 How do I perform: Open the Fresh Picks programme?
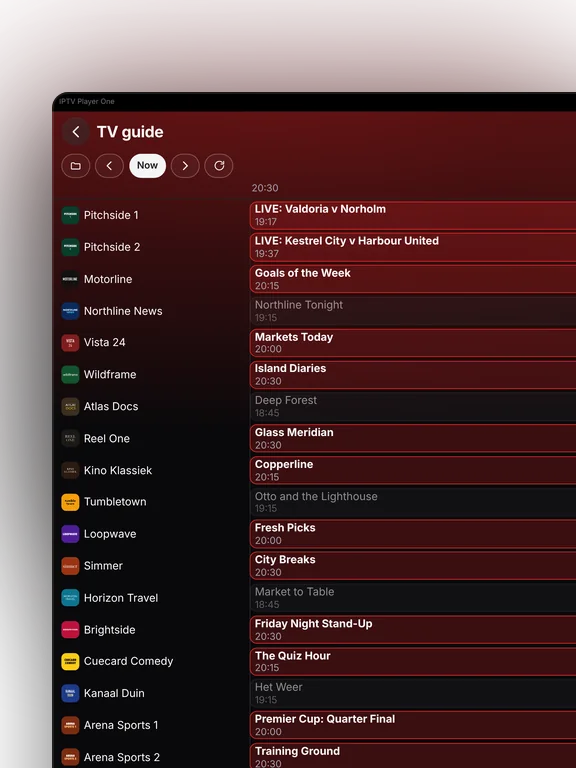click(413, 534)
